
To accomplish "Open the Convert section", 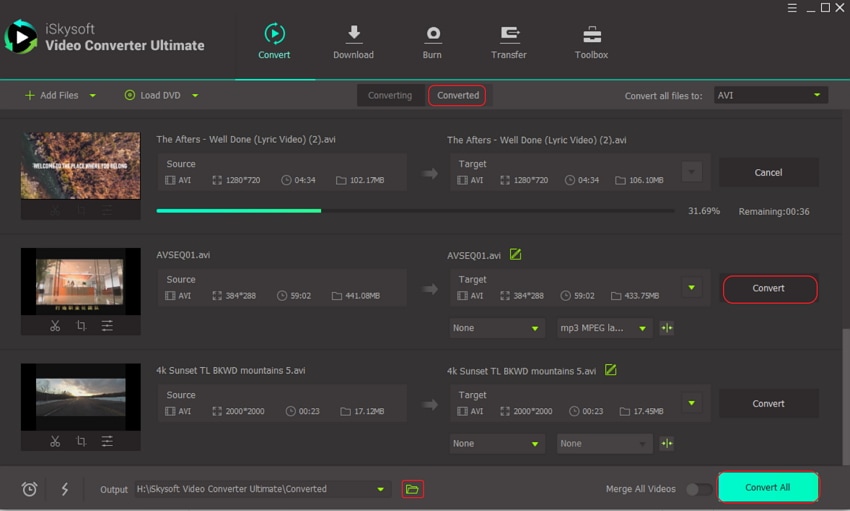I will pos(274,41).
